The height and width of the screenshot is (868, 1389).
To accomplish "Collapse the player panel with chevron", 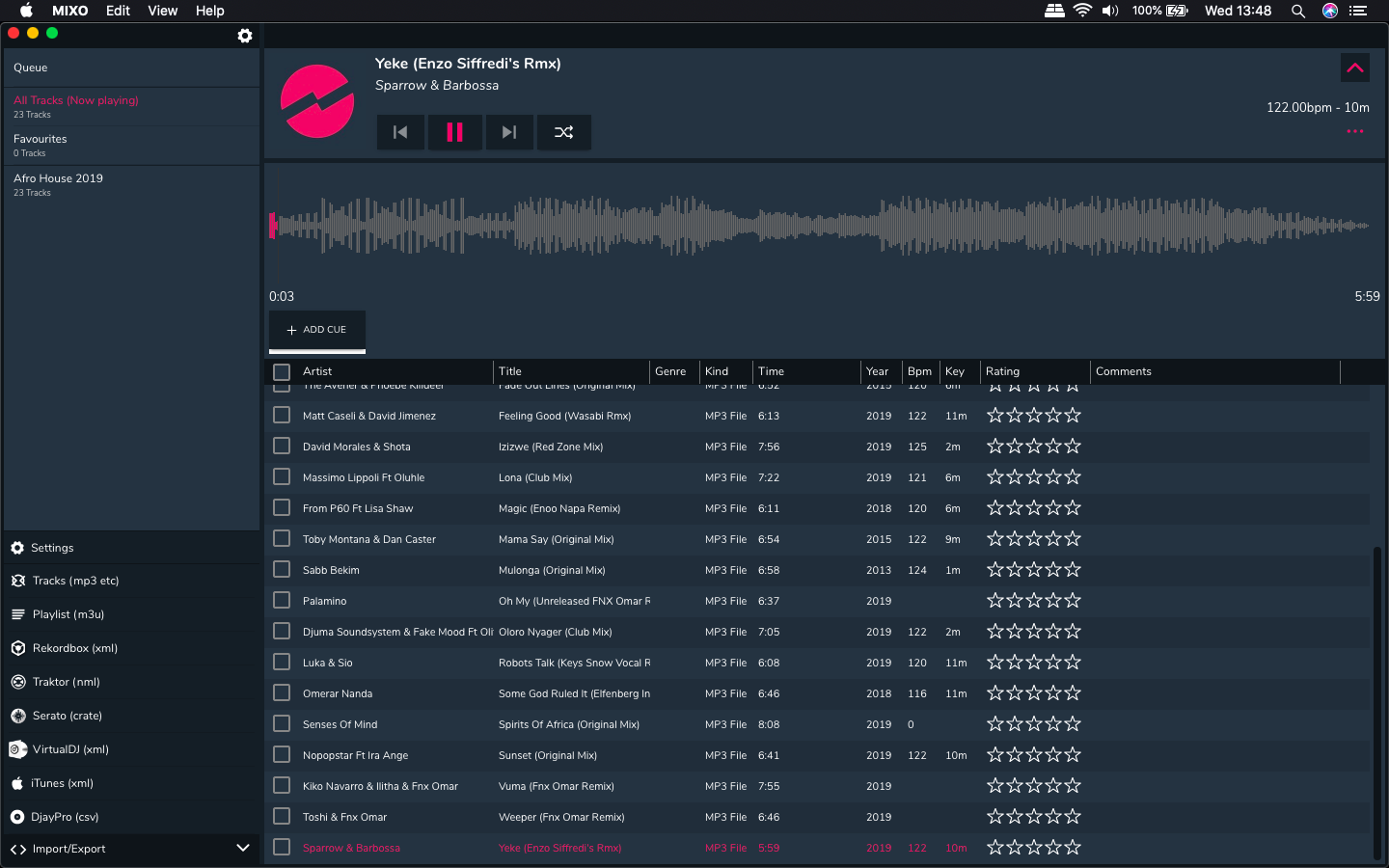I will [1355, 68].
